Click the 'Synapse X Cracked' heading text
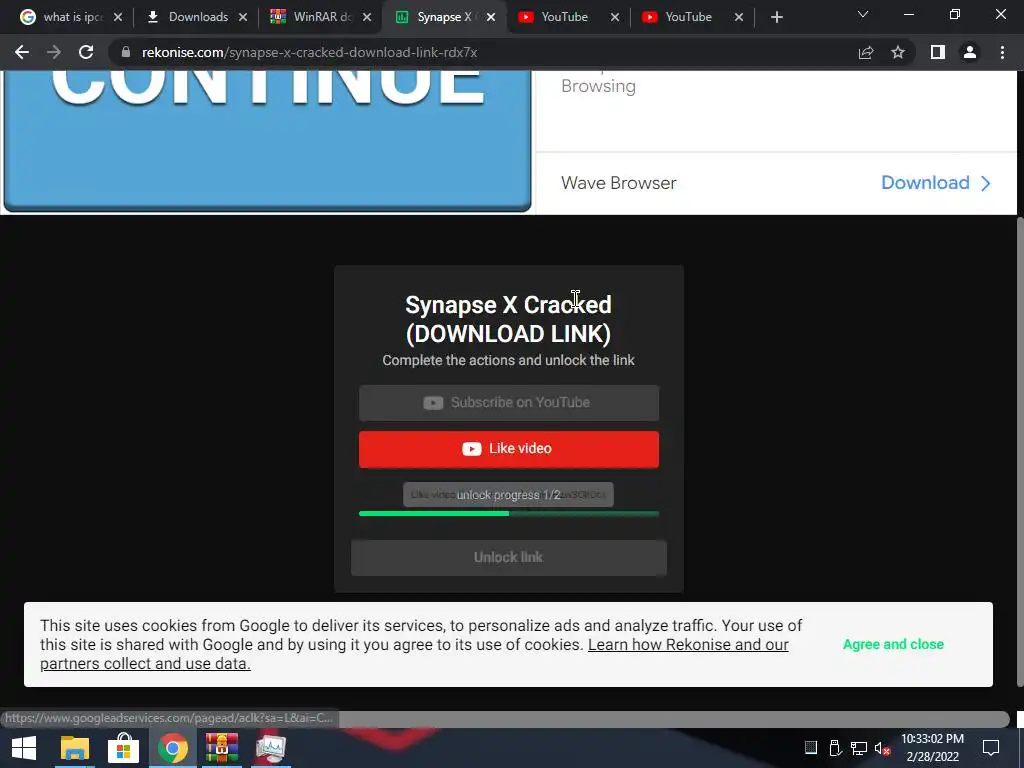 point(508,305)
